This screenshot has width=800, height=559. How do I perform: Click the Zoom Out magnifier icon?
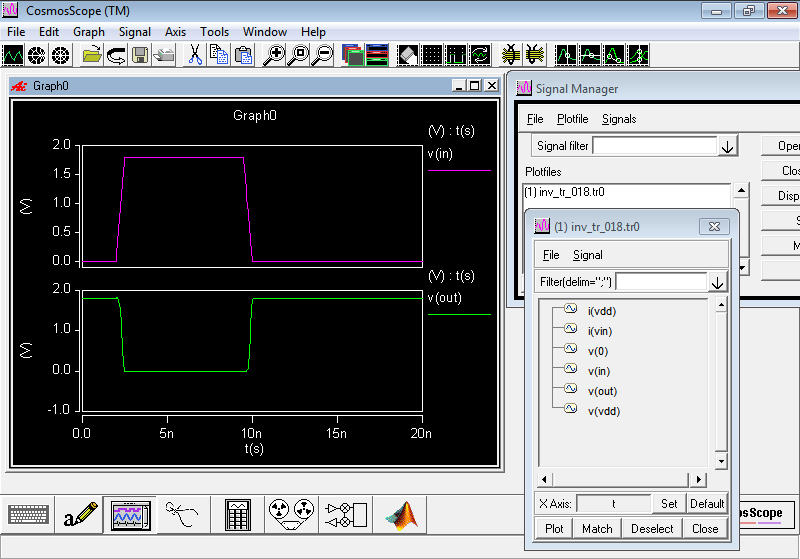point(322,55)
